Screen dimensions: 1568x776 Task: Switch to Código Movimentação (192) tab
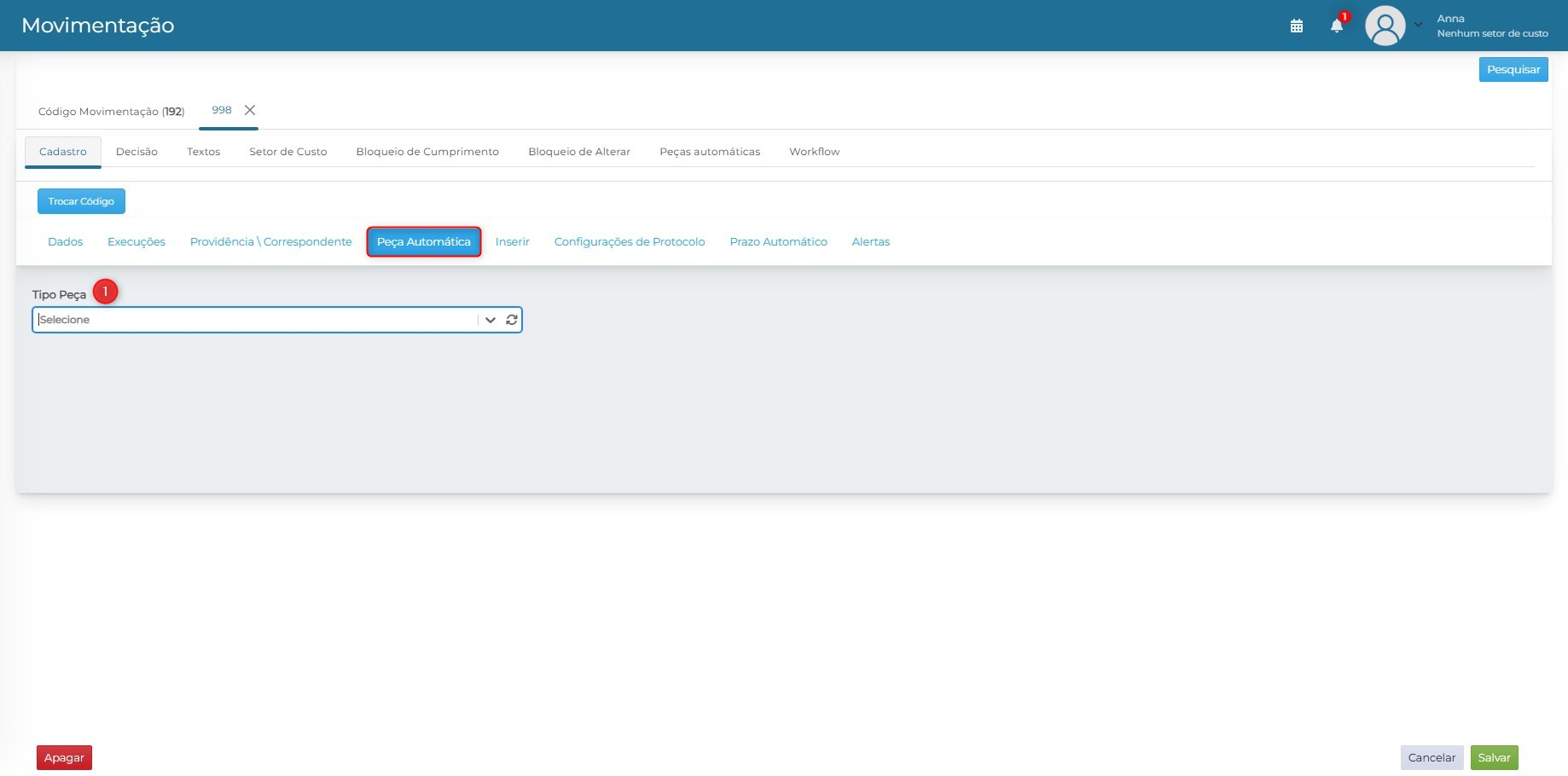pyautogui.click(x=111, y=112)
